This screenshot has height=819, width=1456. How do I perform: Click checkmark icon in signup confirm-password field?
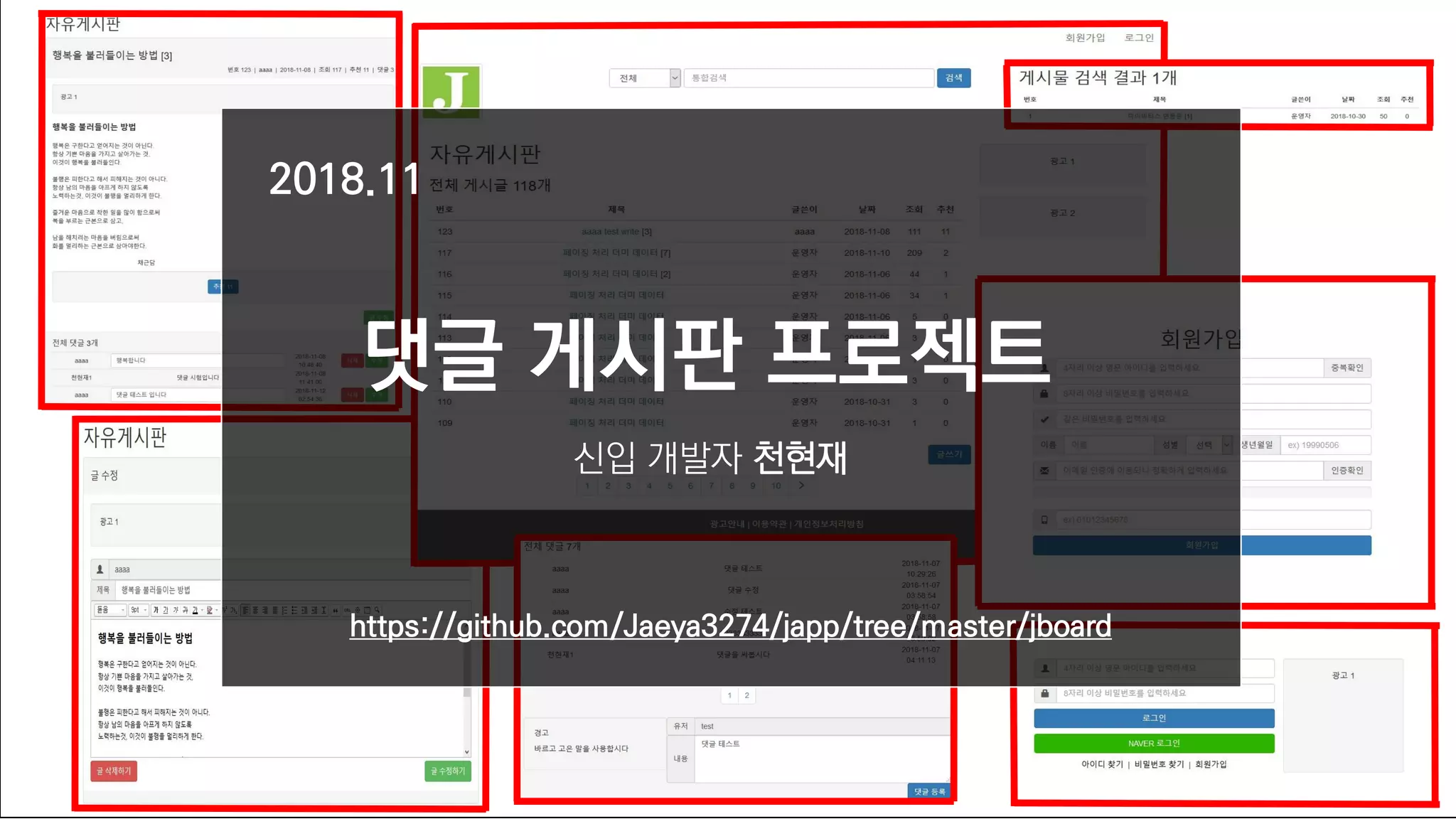[1044, 419]
